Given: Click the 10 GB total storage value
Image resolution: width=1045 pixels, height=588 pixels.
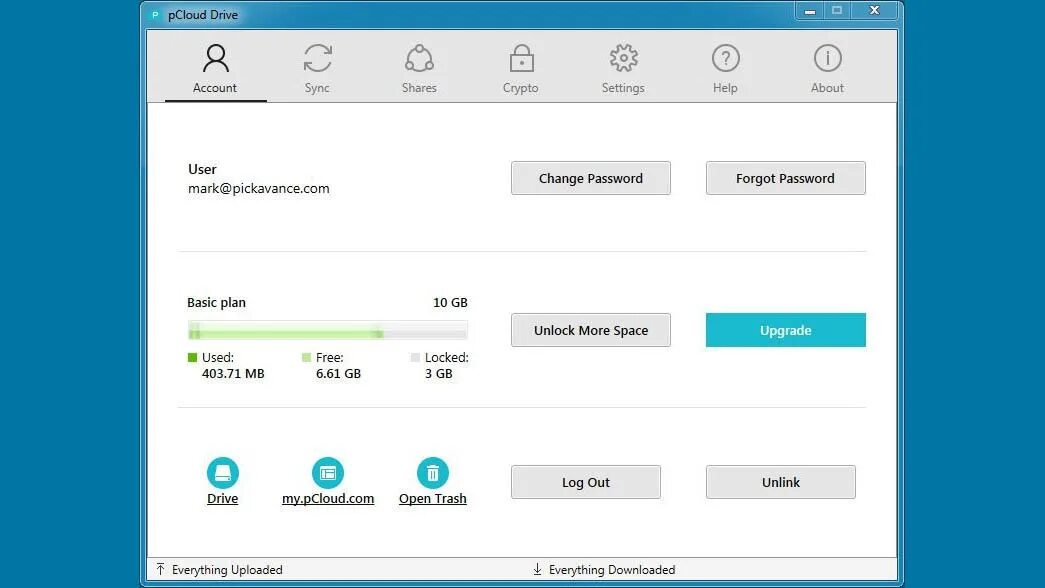Looking at the screenshot, I should pyautogui.click(x=451, y=303).
